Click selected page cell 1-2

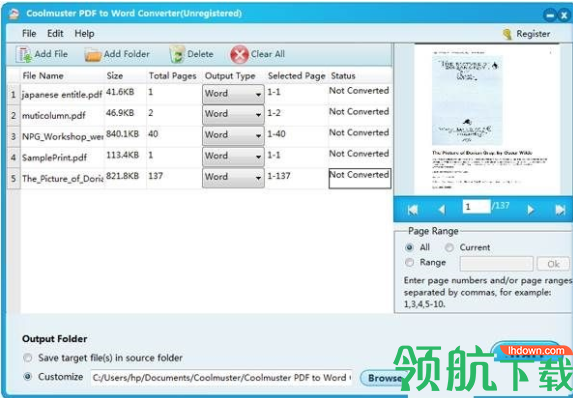(274, 113)
